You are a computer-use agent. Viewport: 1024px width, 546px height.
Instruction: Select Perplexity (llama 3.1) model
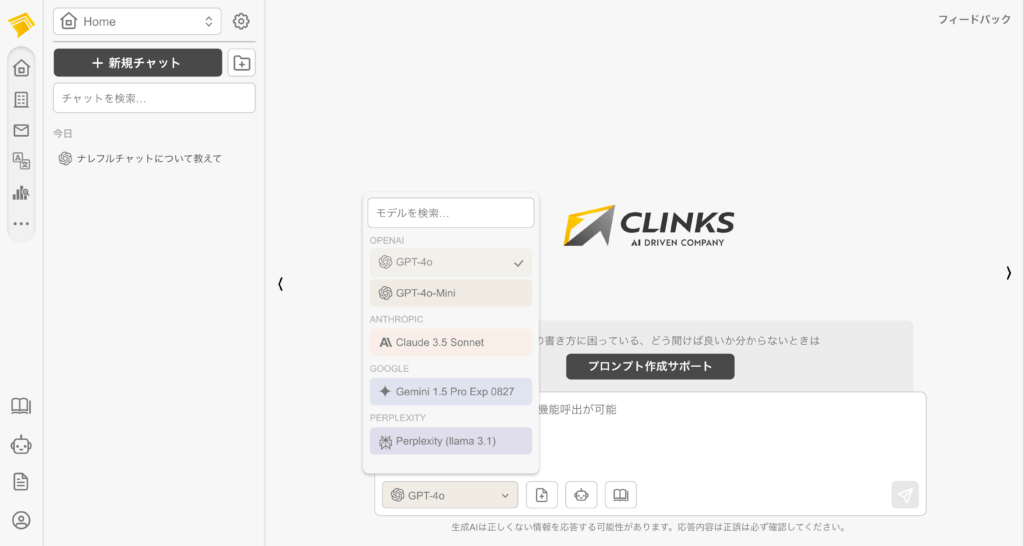(x=450, y=441)
